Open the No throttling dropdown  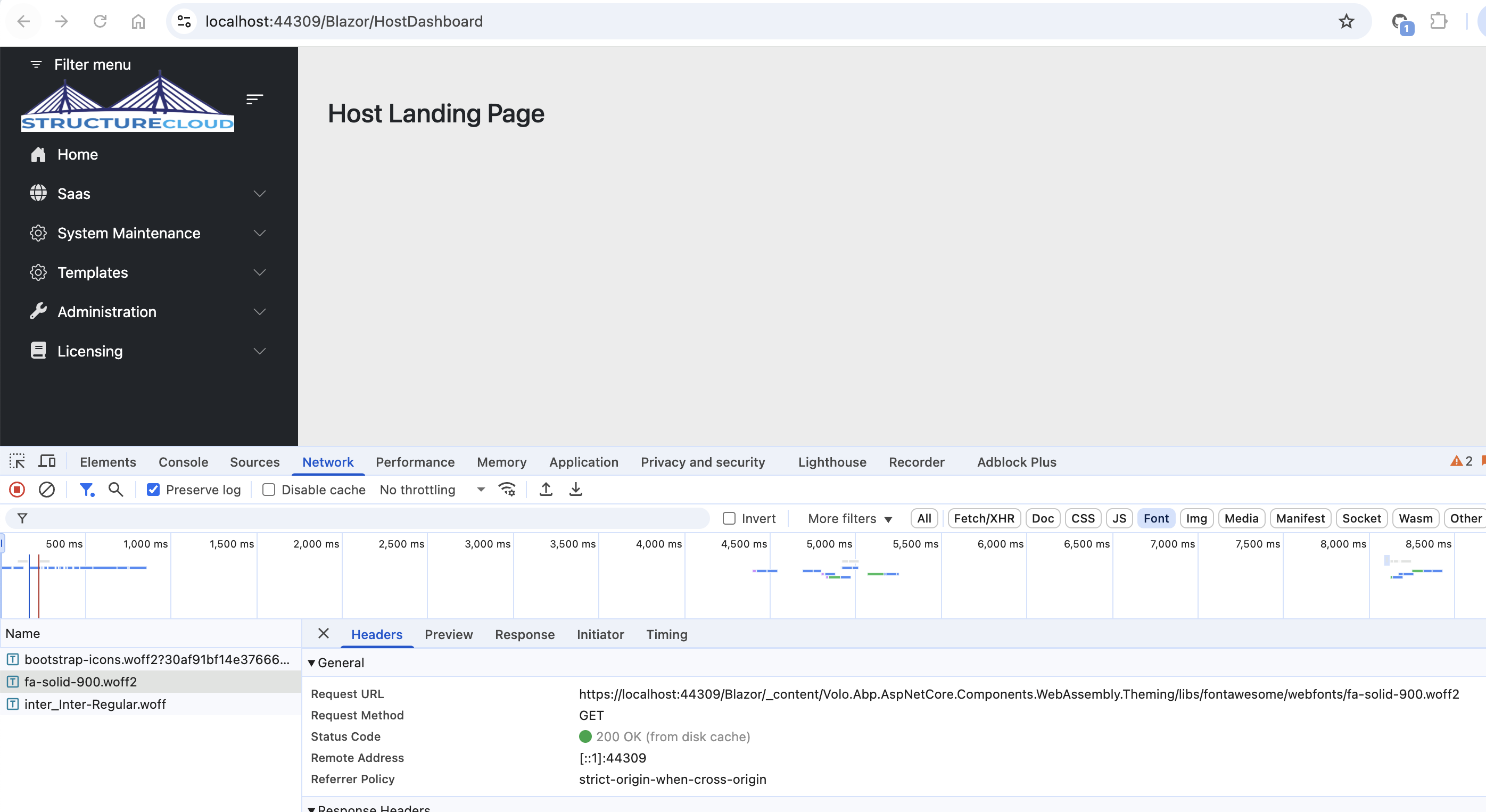point(432,490)
